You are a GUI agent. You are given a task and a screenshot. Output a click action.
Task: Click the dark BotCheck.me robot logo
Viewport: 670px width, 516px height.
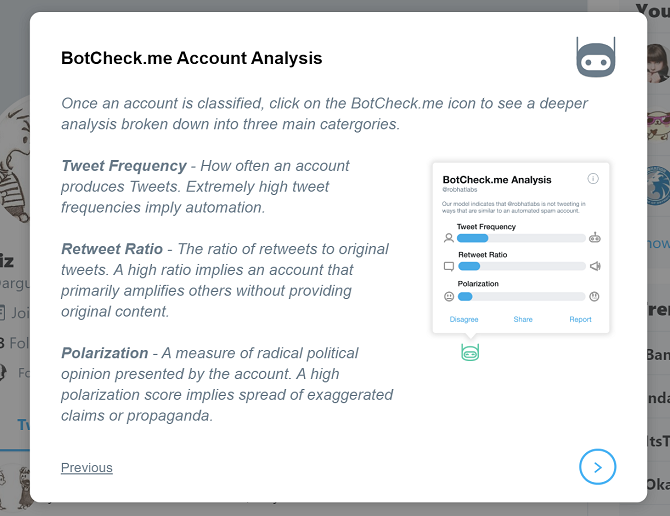tap(596, 57)
